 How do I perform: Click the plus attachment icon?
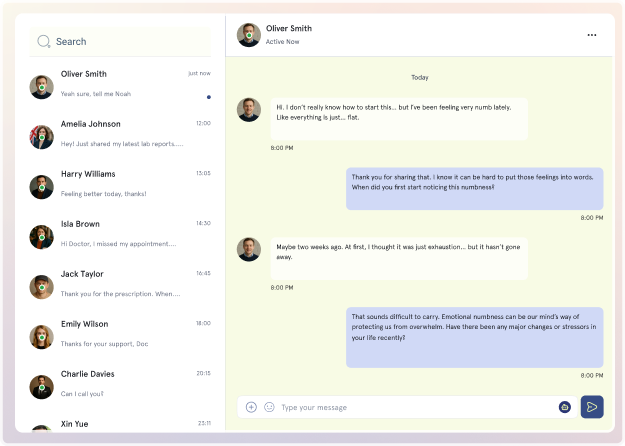point(251,407)
